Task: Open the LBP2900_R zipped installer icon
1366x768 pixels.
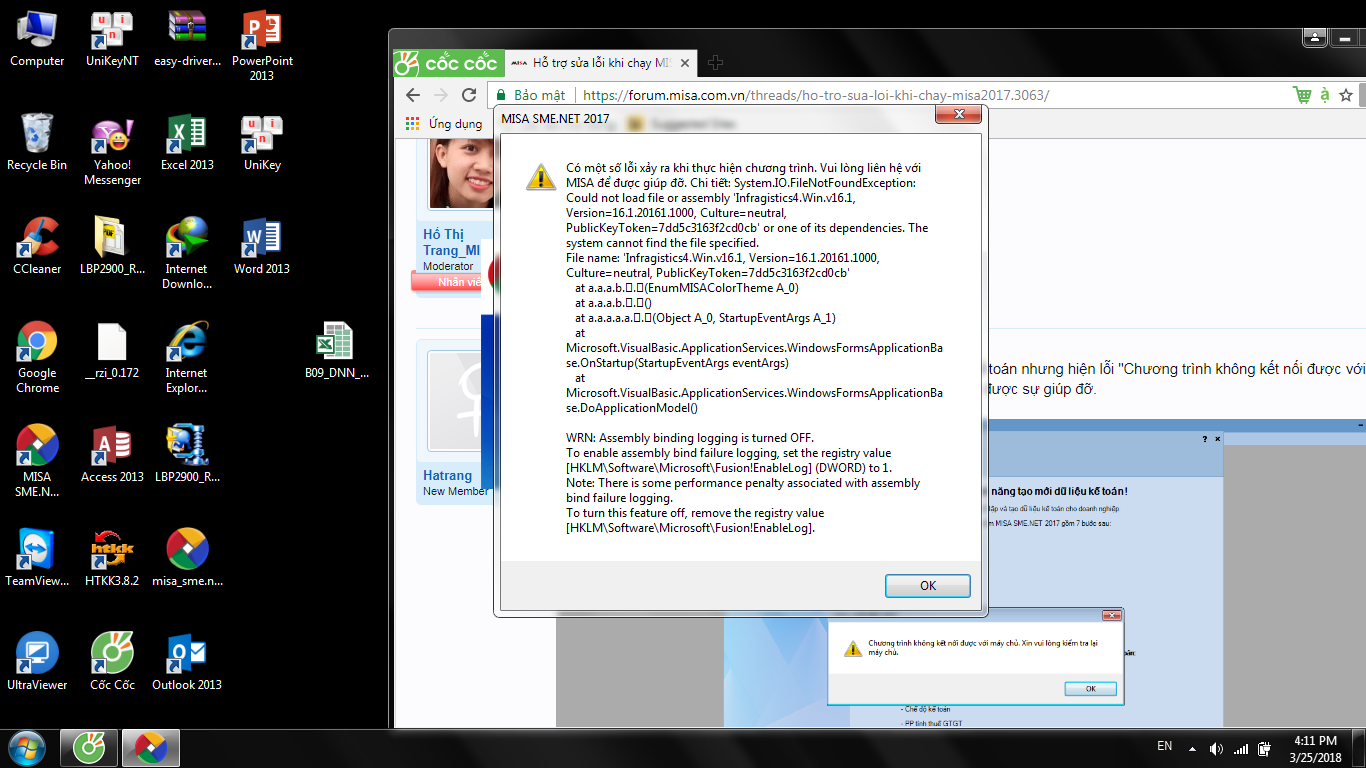Action: tap(187, 455)
